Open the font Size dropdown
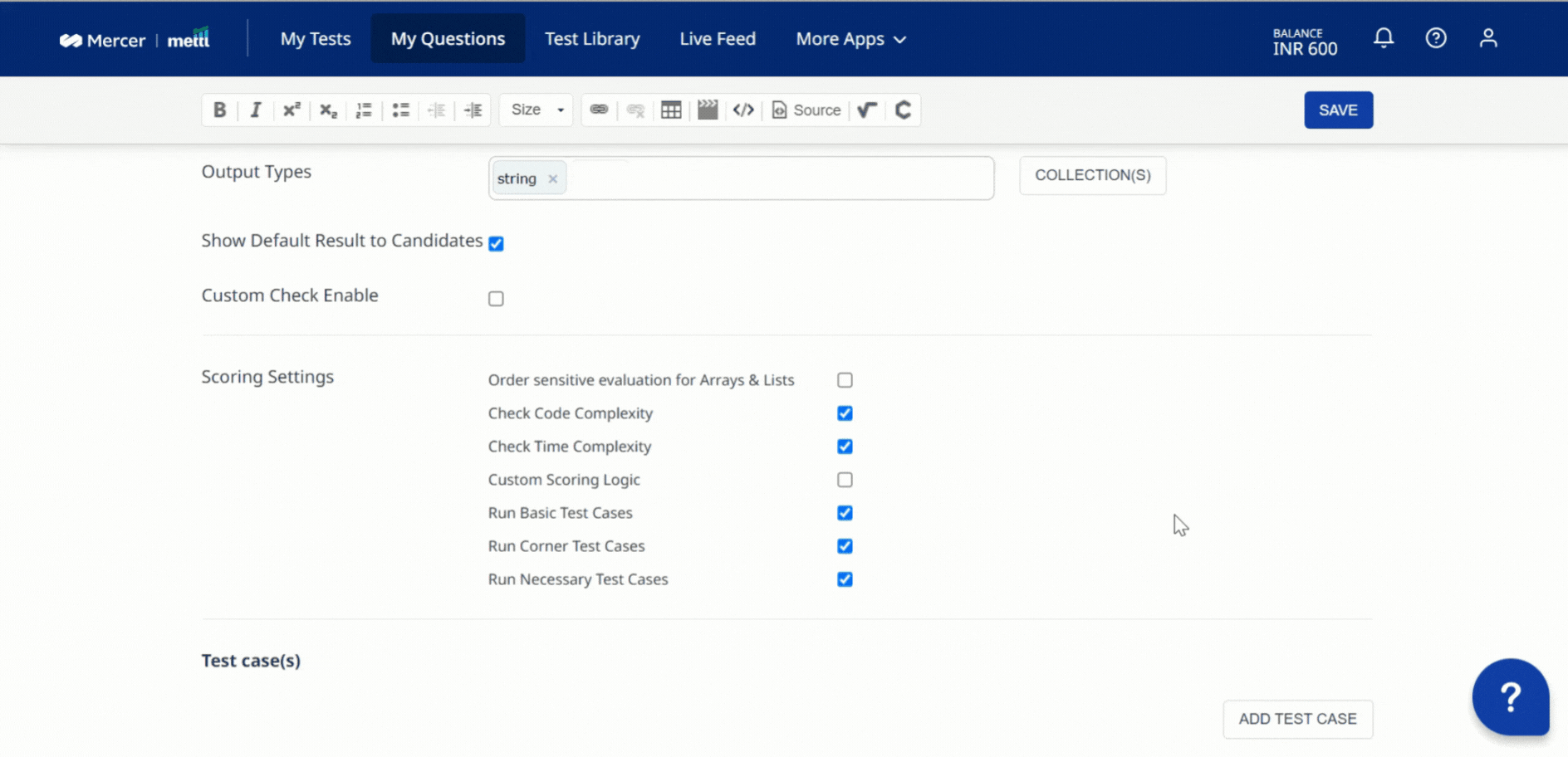 click(x=537, y=110)
